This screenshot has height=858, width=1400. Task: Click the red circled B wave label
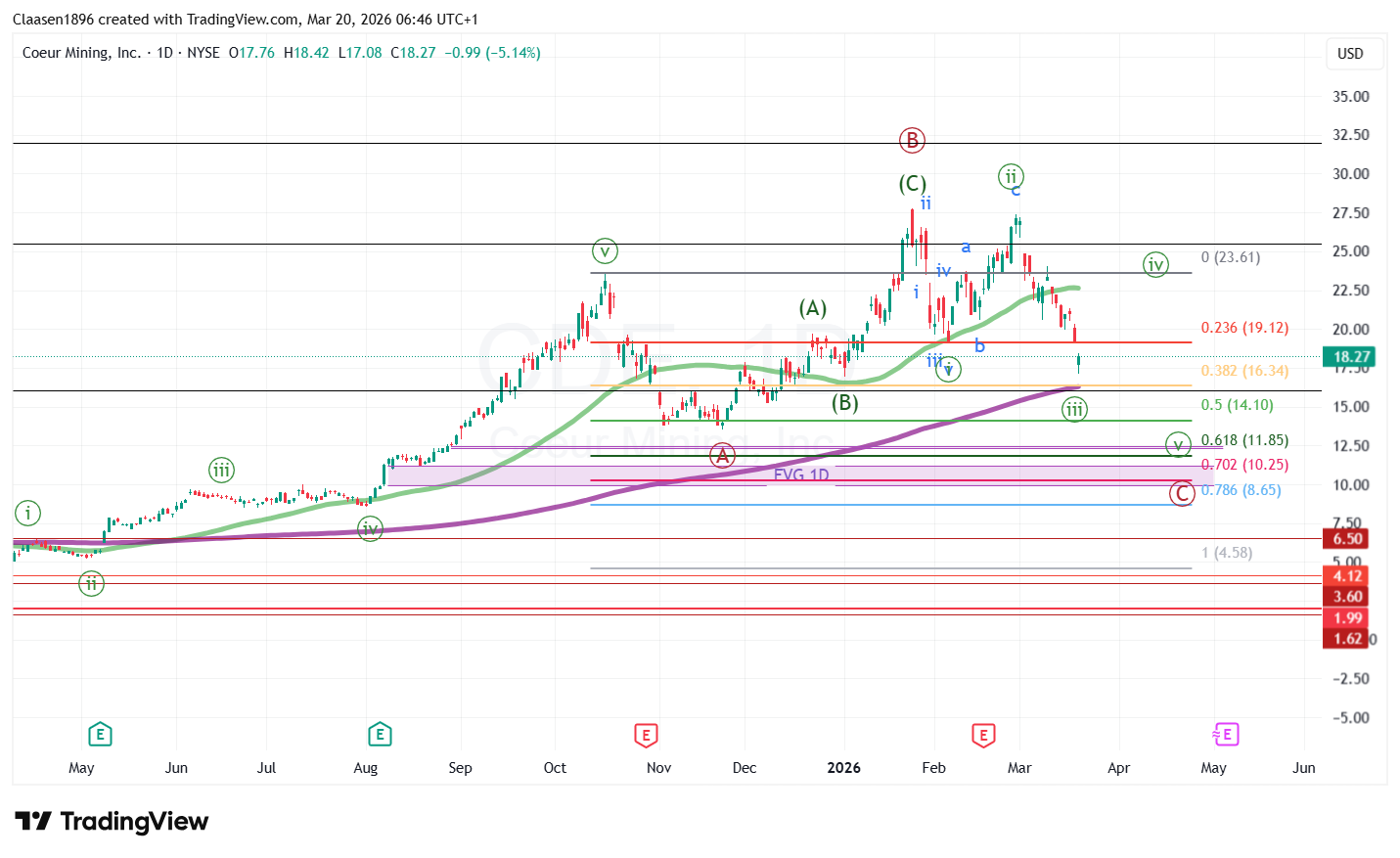coord(912,141)
